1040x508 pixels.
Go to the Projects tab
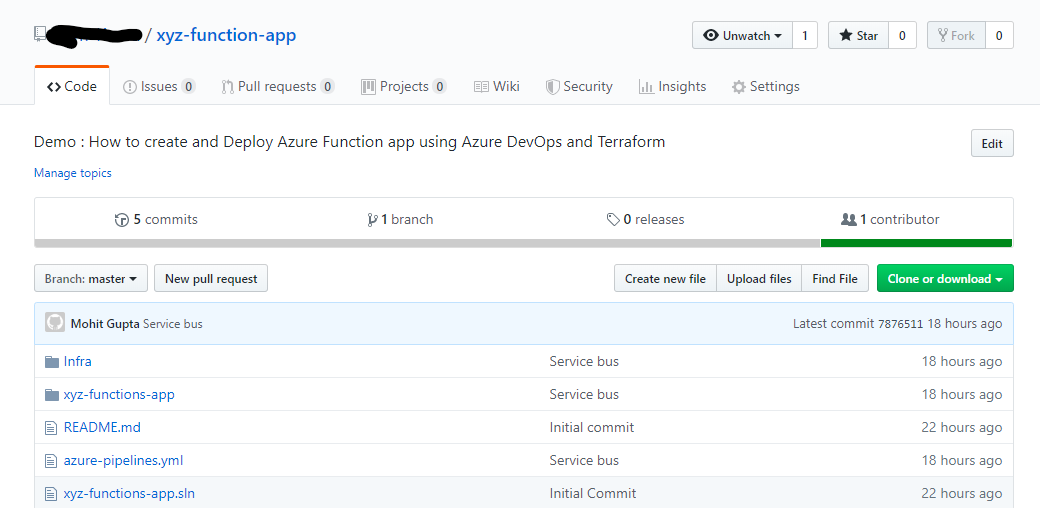pos(404,86)
